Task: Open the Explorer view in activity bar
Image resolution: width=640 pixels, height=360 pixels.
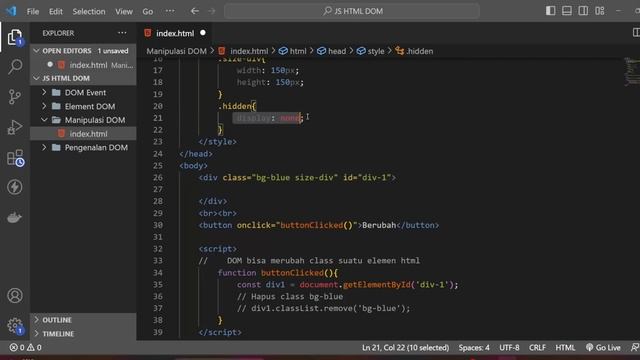Action: (x=15, y=38)
